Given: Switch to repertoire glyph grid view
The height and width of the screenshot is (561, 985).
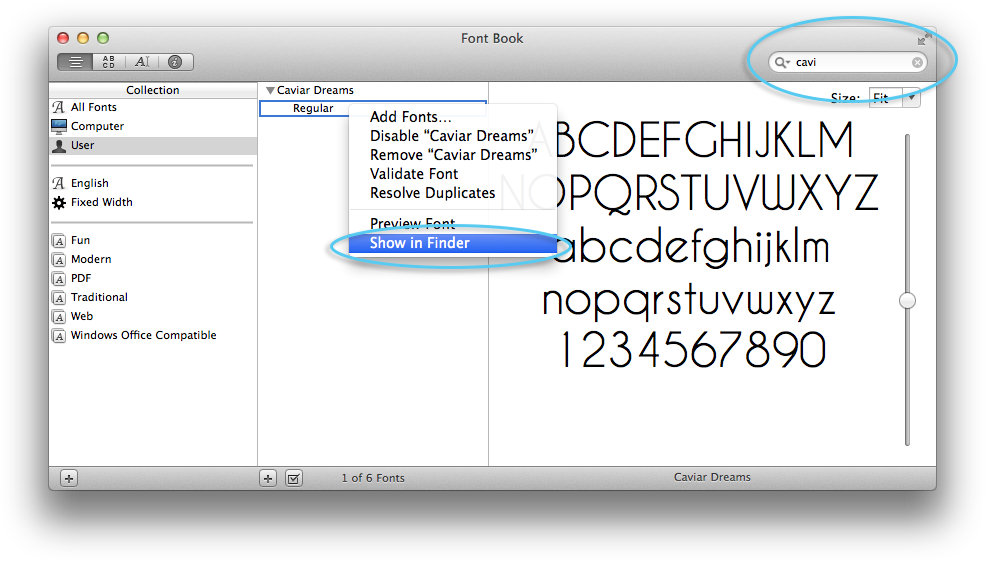Looking at the screenshot, I should [109, 62].
